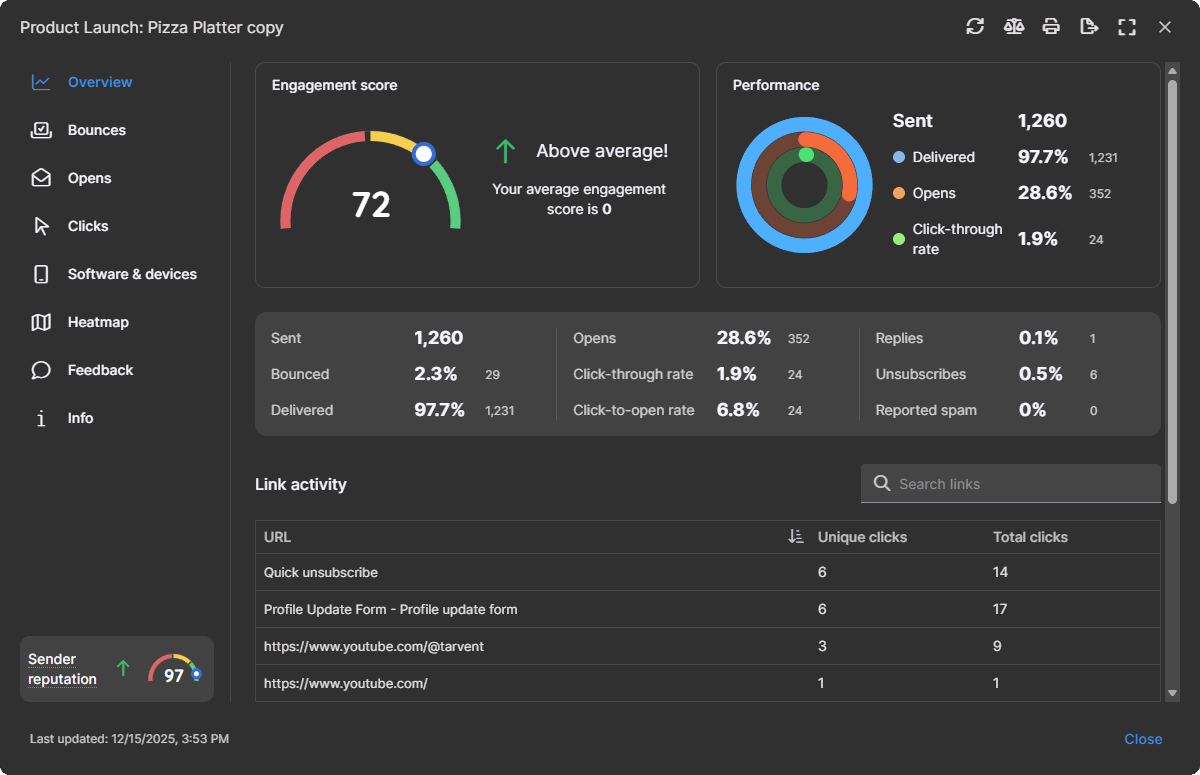Open the campaign comparison (scales) icon
This screenshot has height=775, width=1200.
click(x=1013, y=27)
